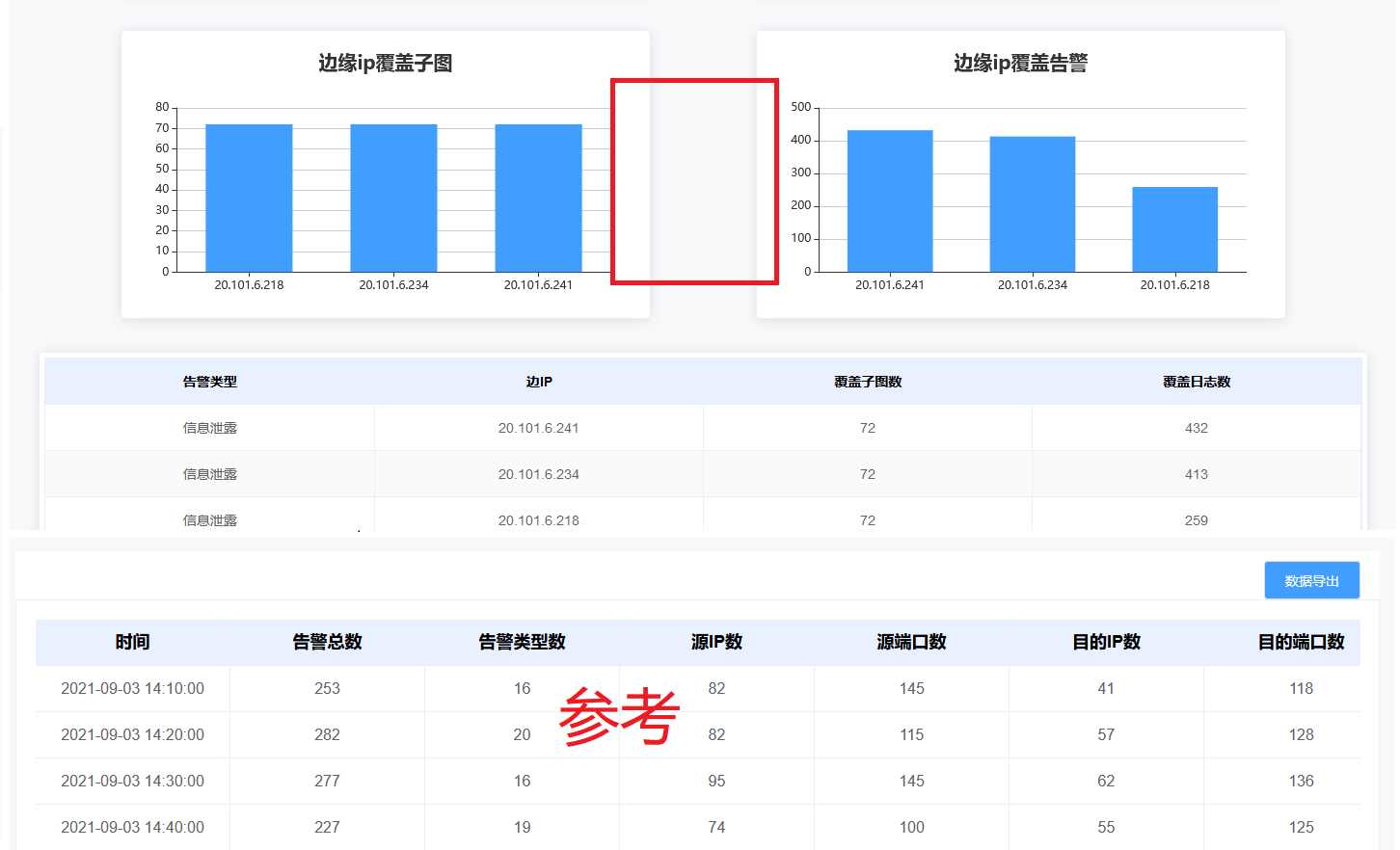Click the 2021-09-03 14:30:00 timestamp cell

click(132, 781)
